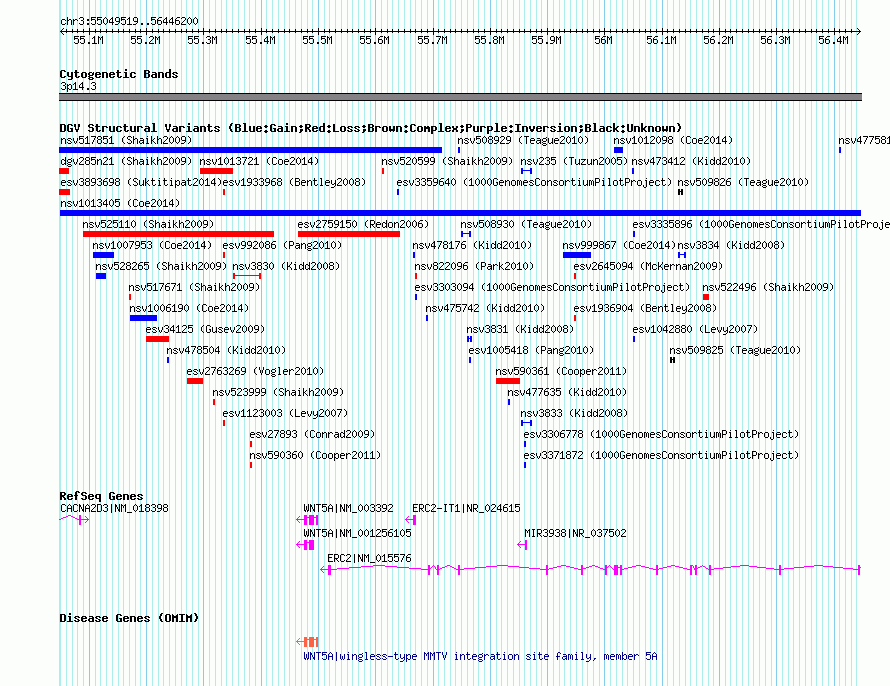Click the esv3303094 variant label
890x686 pixels.
click(x=552, y=287)
